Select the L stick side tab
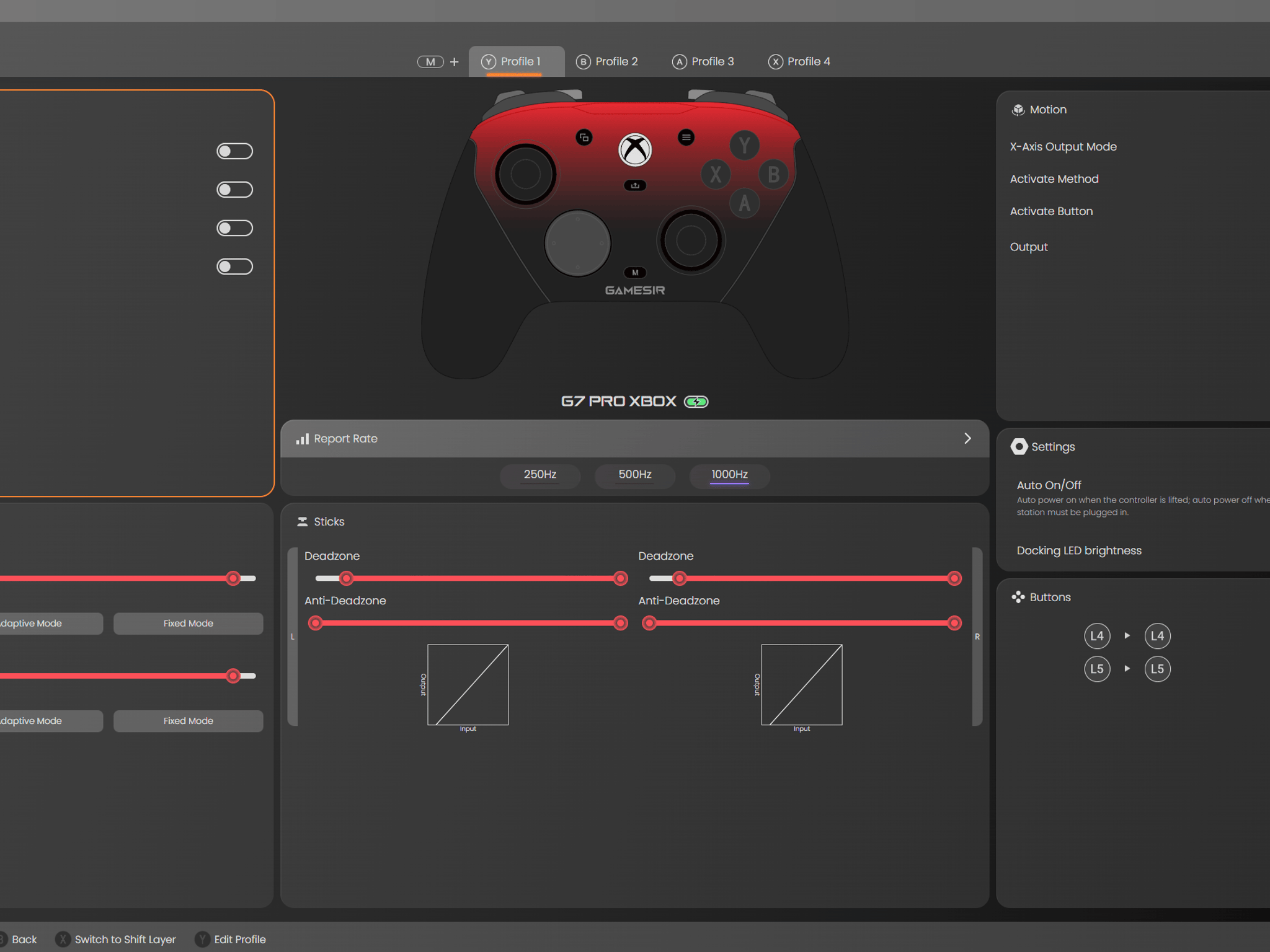Screen dimensions: 1270x952 293,637
